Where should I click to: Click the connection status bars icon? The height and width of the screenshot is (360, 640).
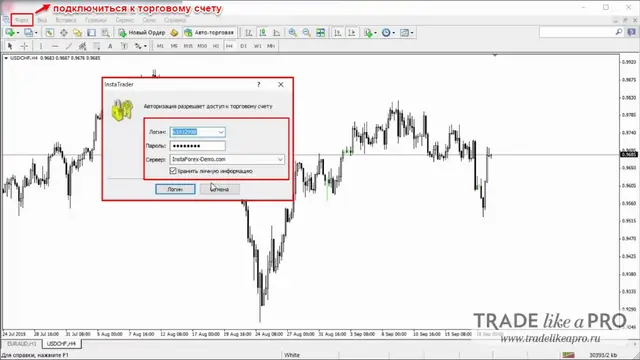(568, 355)
